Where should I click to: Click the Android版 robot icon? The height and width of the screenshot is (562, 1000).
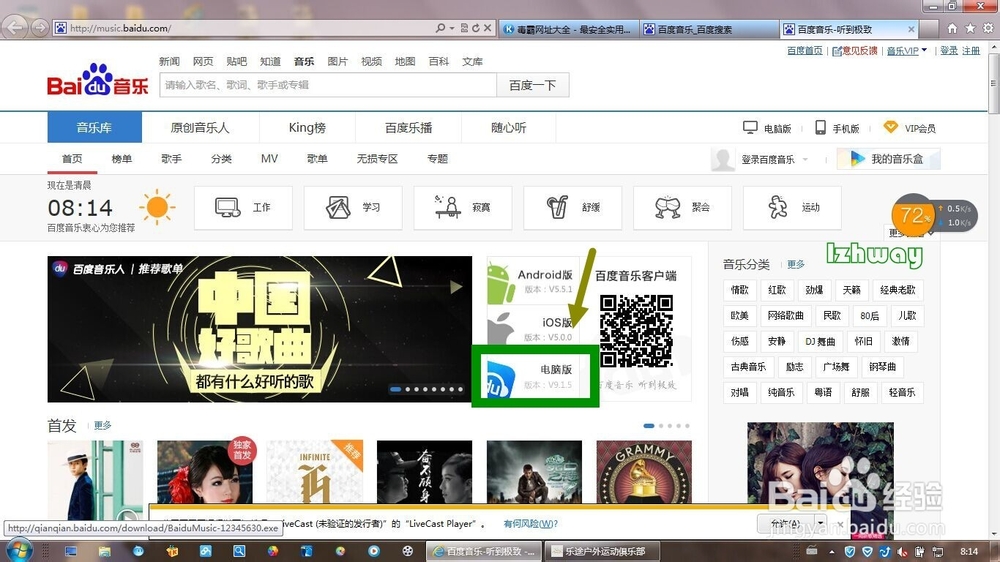[501, 284]
